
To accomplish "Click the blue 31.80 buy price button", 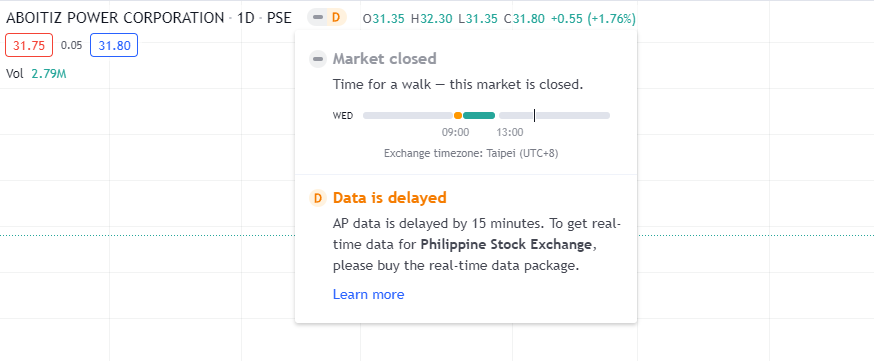I will 114,46.
